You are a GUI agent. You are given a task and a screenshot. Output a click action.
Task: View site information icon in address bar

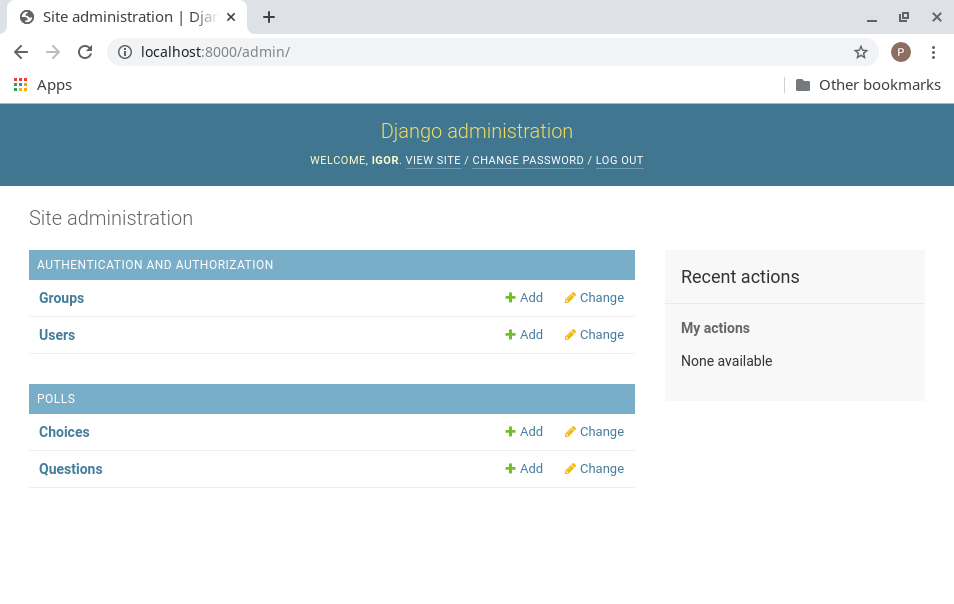pyautogui.click(x=125, y=52)
